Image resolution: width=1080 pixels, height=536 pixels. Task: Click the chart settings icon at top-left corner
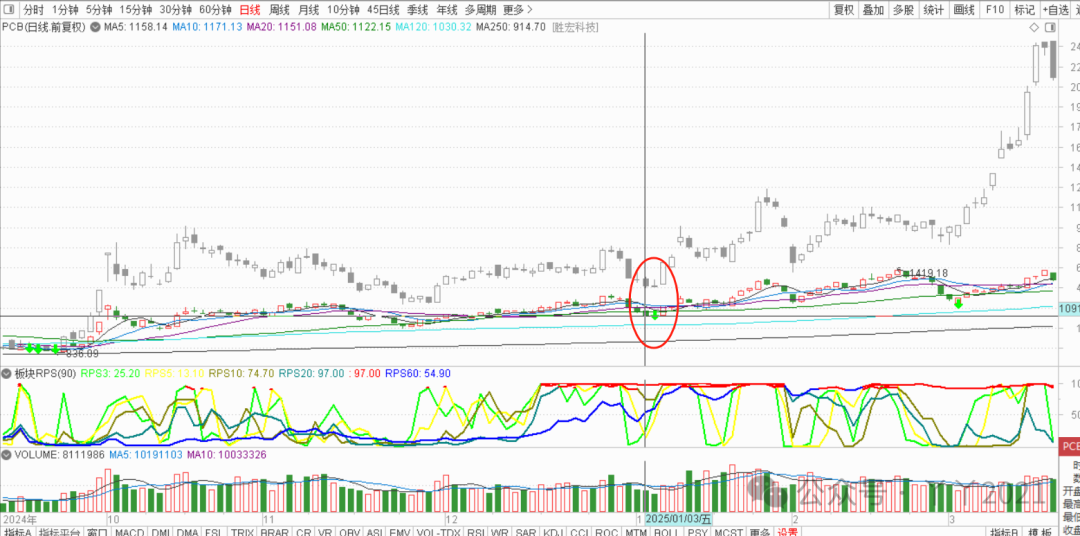coord(8,10)
